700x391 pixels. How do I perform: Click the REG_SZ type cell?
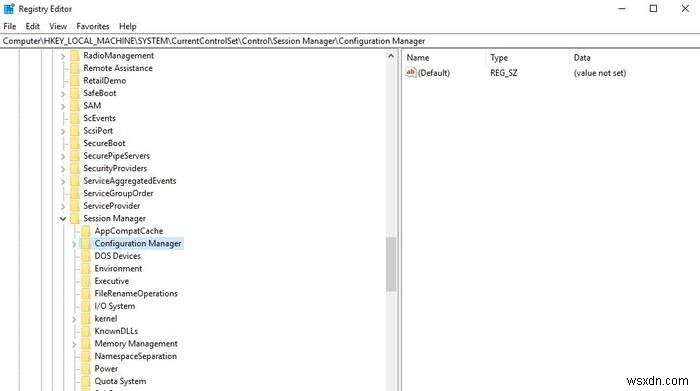click(504, 73)
